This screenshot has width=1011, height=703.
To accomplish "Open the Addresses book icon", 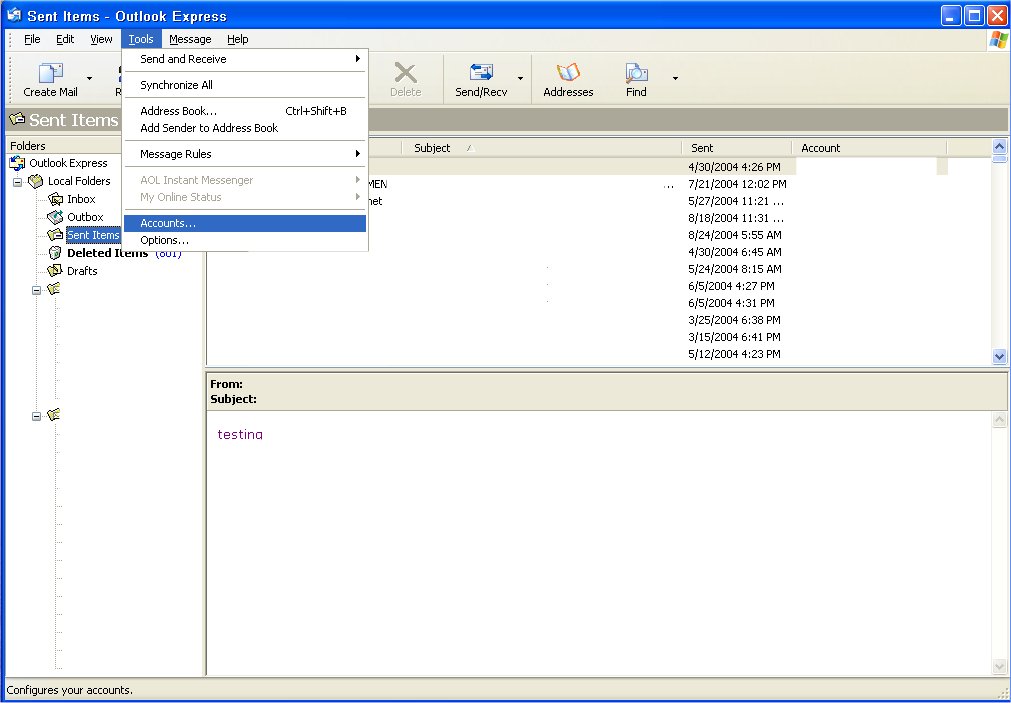I will click(x=568, y=72).
